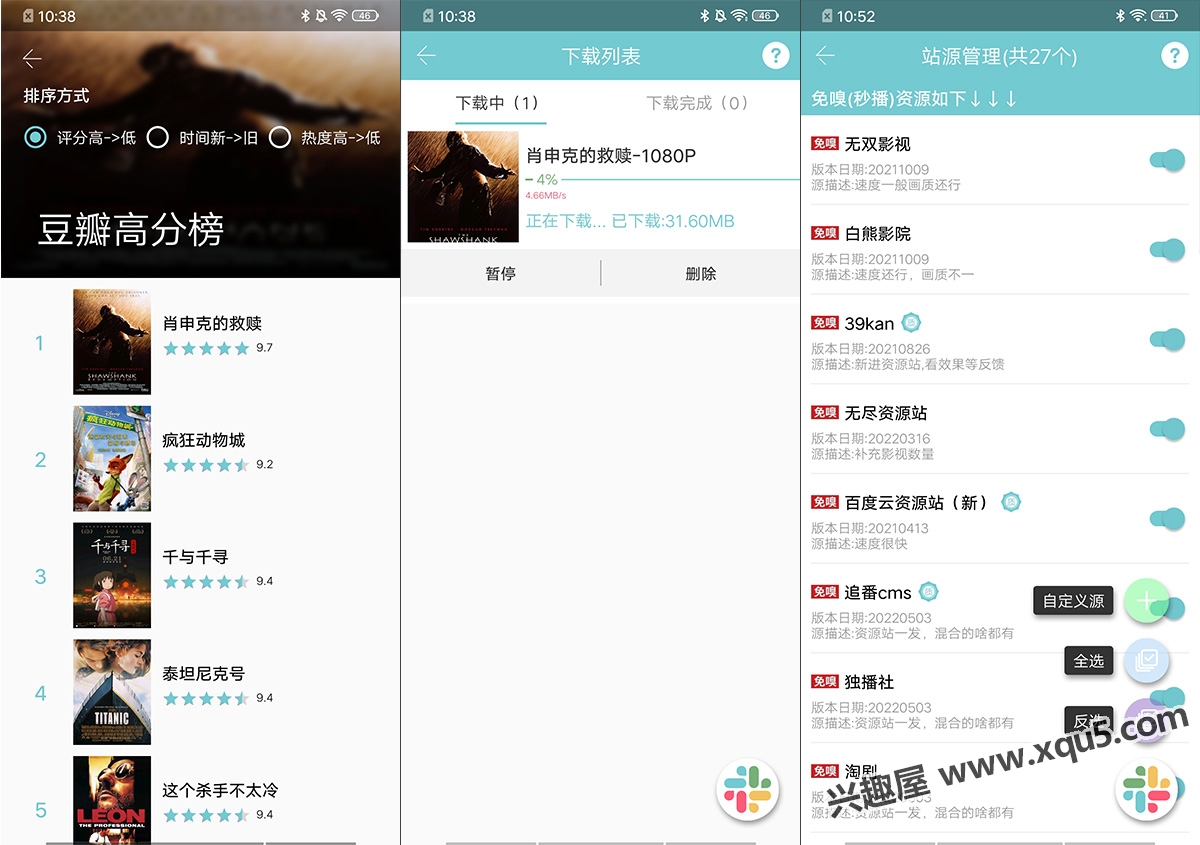
Task: Tap the back arrow beside 站源管理
Action: (825, 55)
